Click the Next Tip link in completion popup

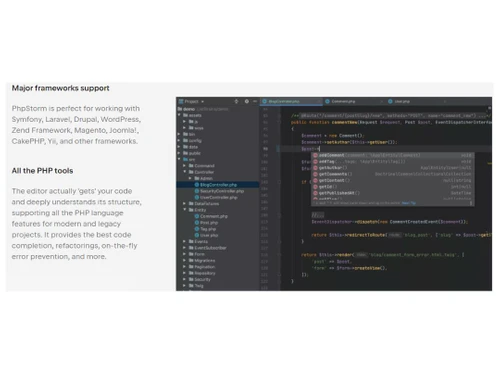pyautogui.click(x=409, y=203)
